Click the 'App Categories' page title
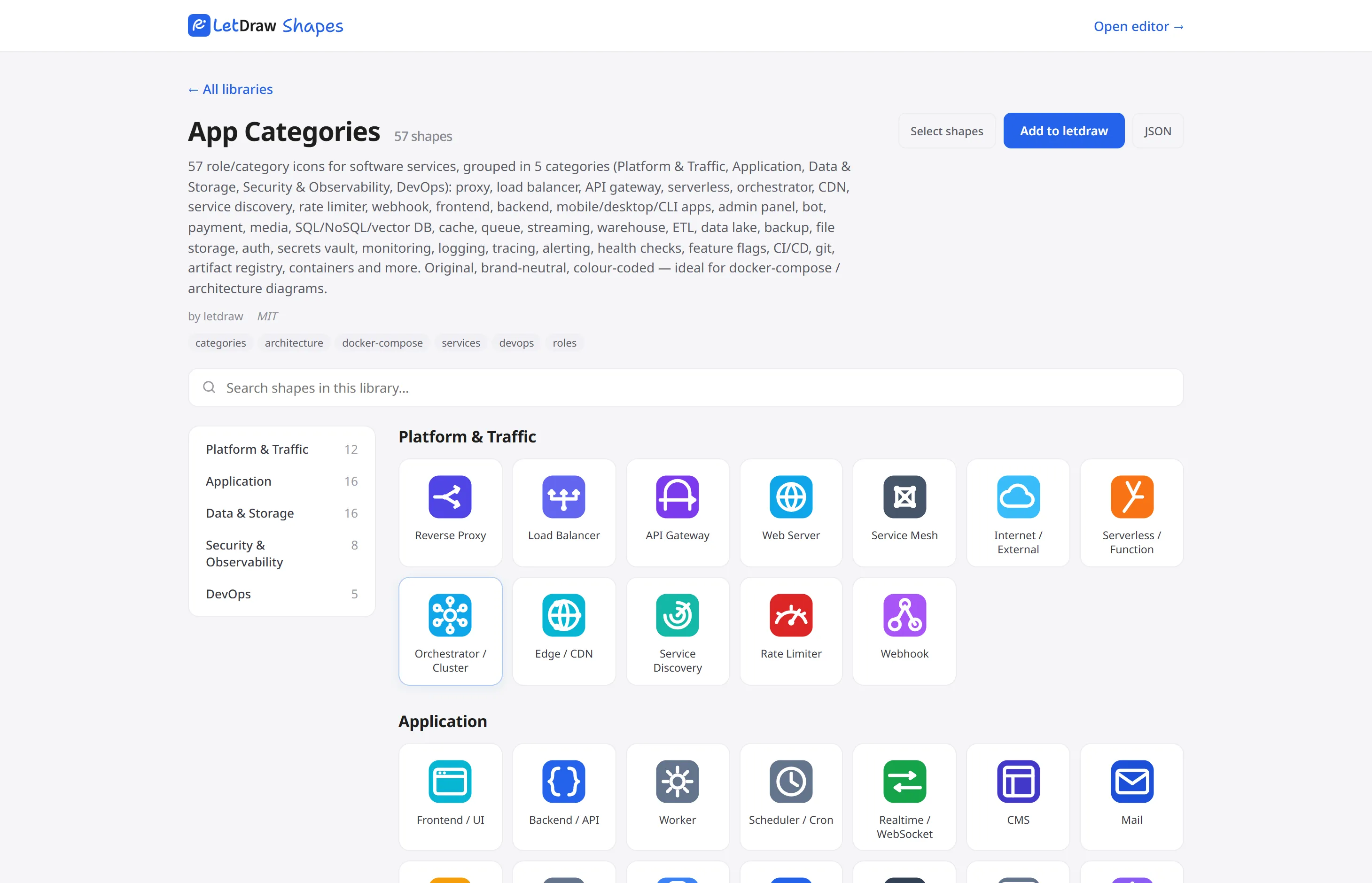The image size is (1372, 883). click(284, 132)
